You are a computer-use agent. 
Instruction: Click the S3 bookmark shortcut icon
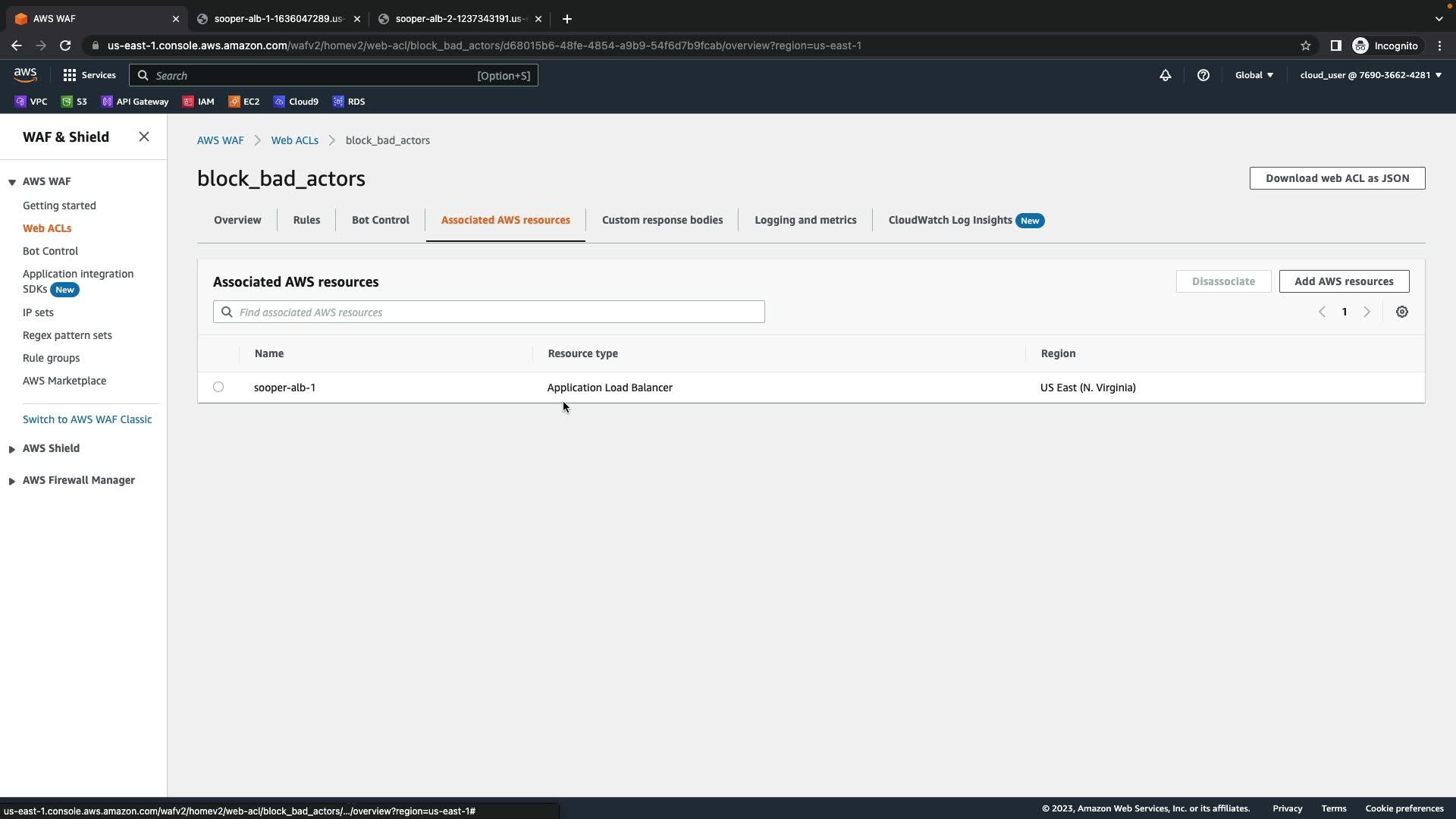point(67,102)
